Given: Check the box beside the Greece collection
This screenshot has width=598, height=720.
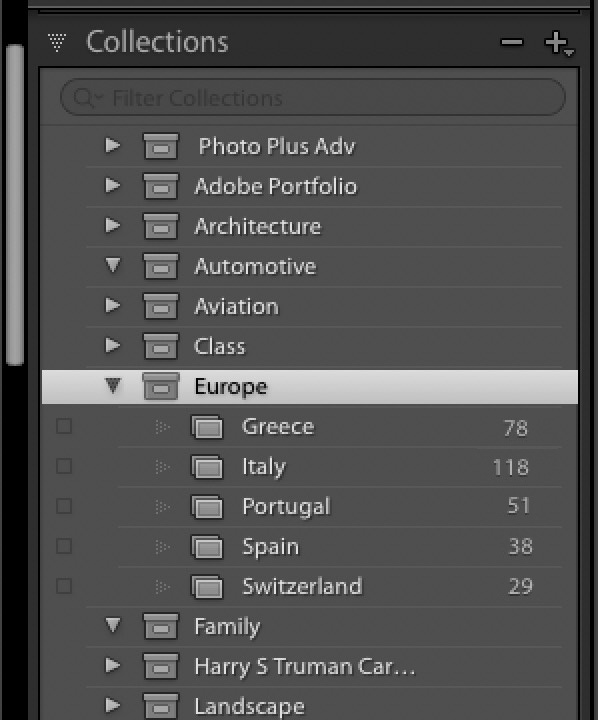Looking at the screenshot, I should click(64, 426).
